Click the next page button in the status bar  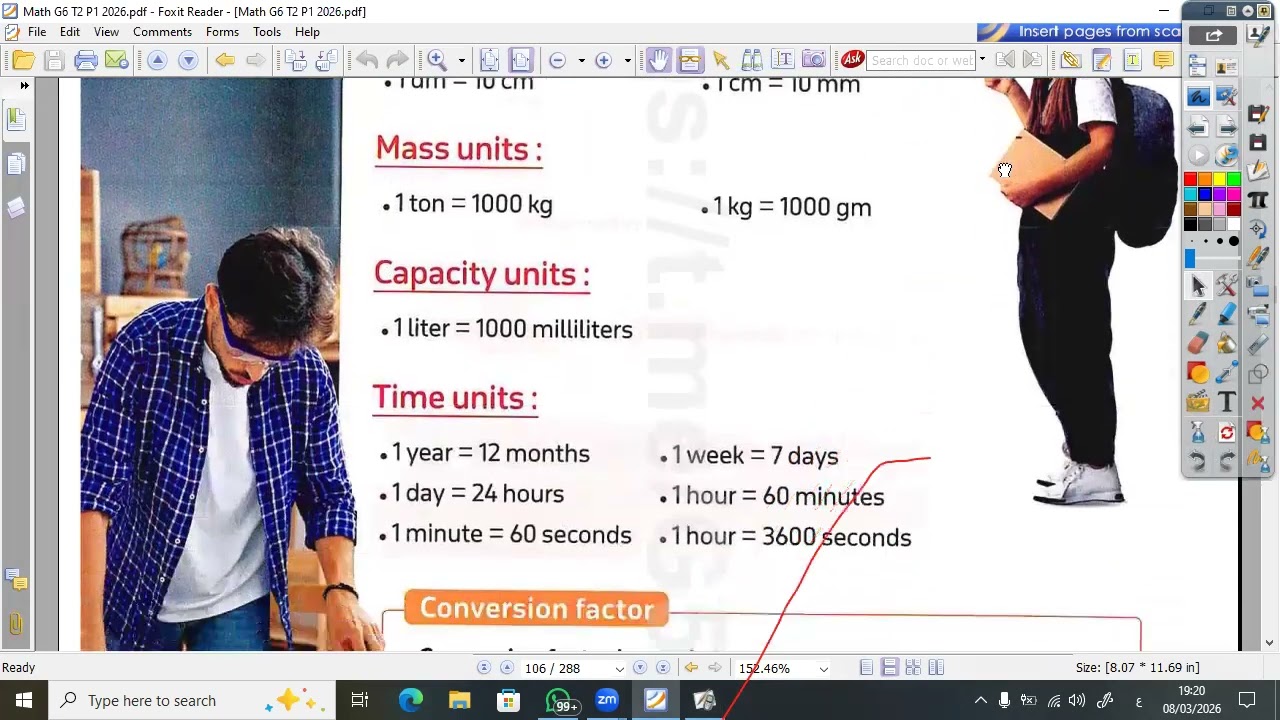pos(640,668)
